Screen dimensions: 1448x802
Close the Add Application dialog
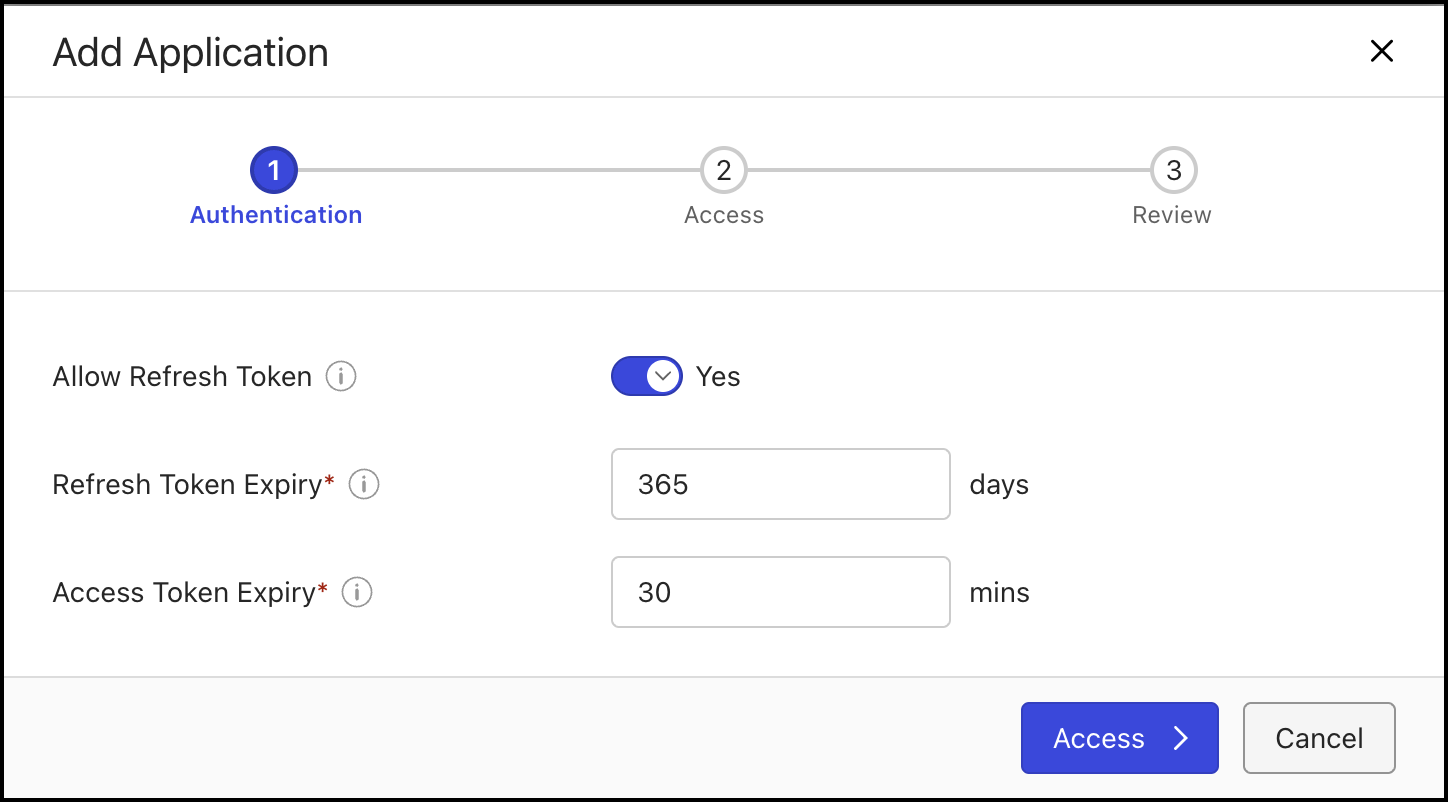[1381, 52]
